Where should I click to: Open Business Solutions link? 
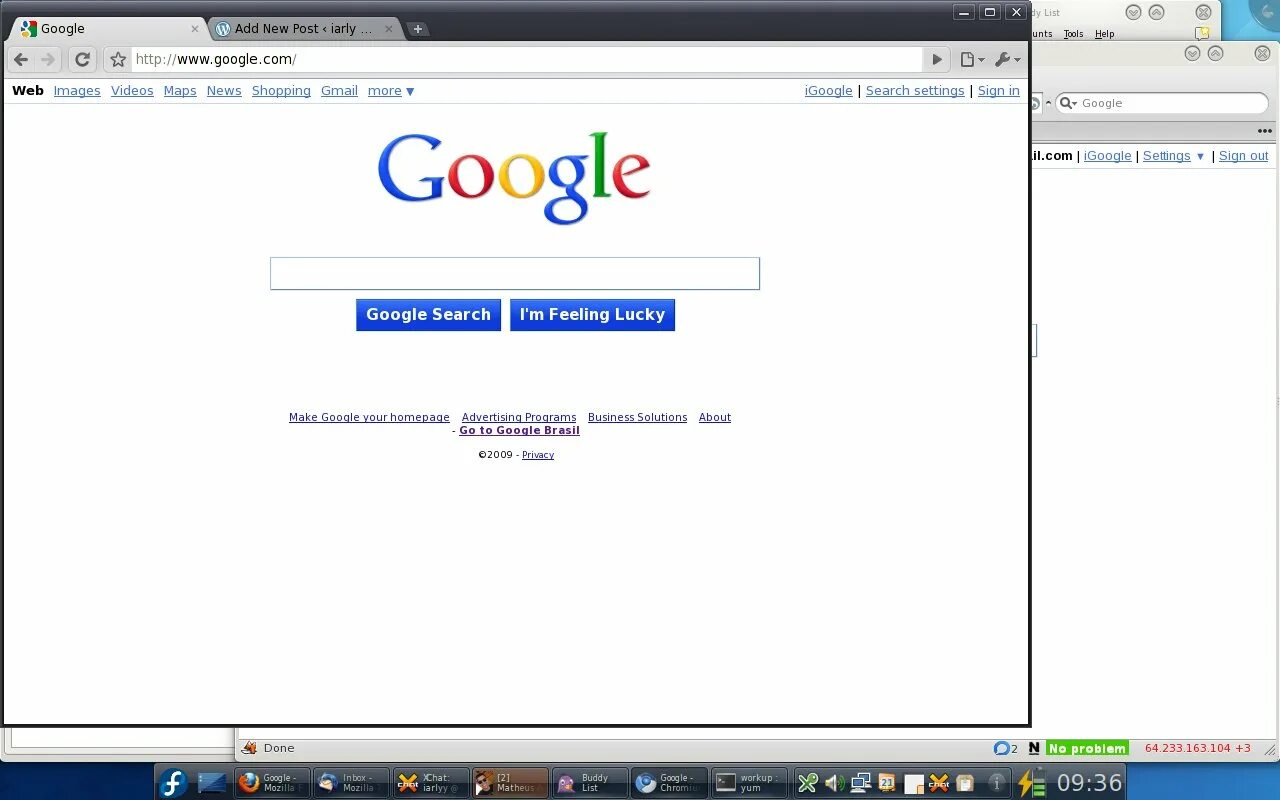click(x=637, y=417)
